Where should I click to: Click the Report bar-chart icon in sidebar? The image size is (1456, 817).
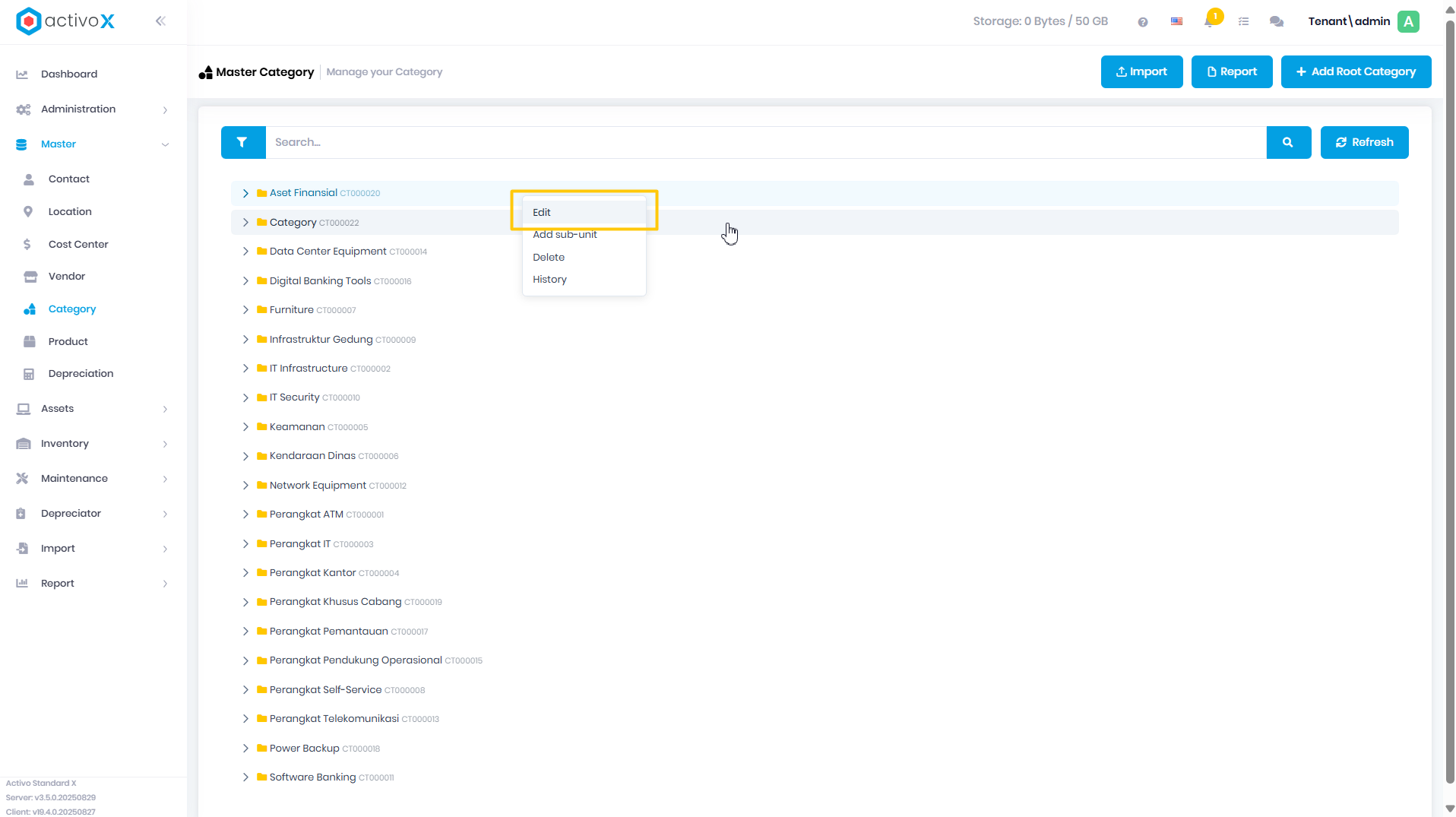22,584
